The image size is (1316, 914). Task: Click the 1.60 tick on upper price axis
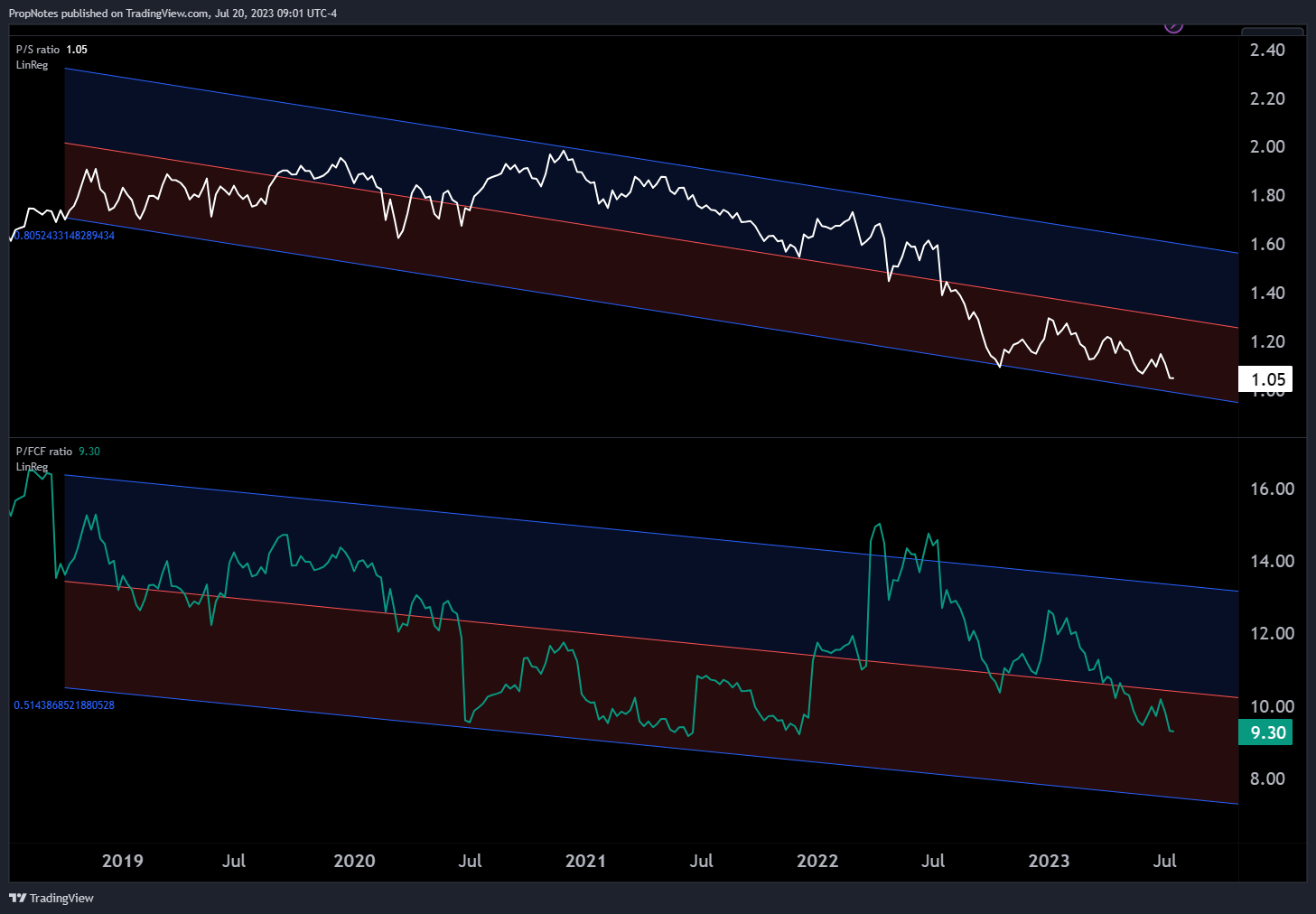pyautogui.click(x=1267, y=245)
